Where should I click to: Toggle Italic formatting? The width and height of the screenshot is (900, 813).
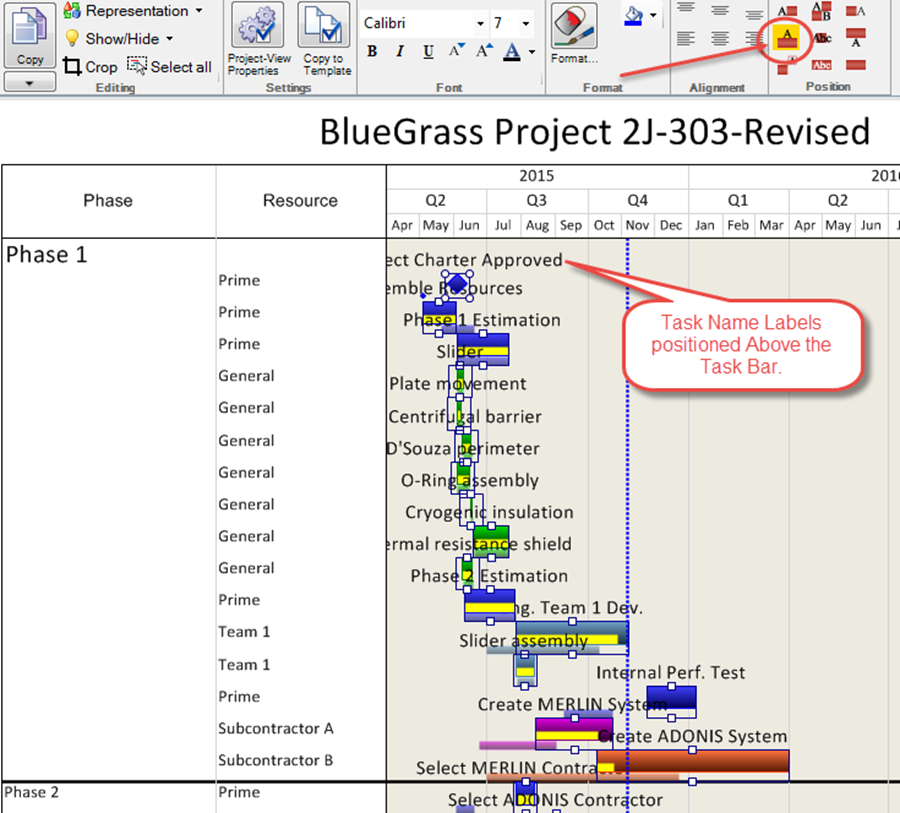point(400,52)
